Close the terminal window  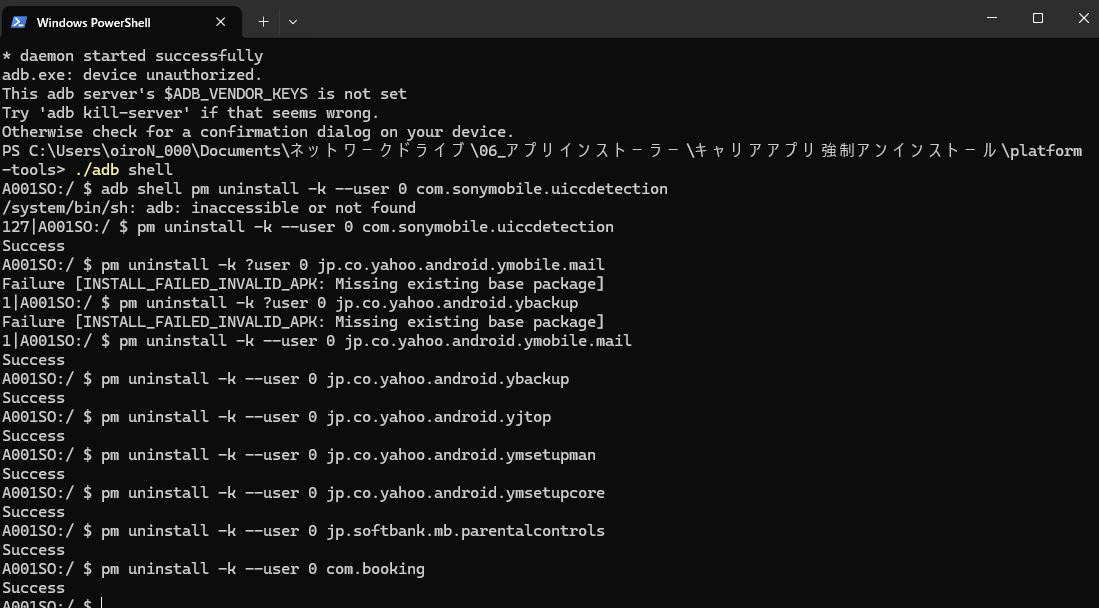point(1083,18)
